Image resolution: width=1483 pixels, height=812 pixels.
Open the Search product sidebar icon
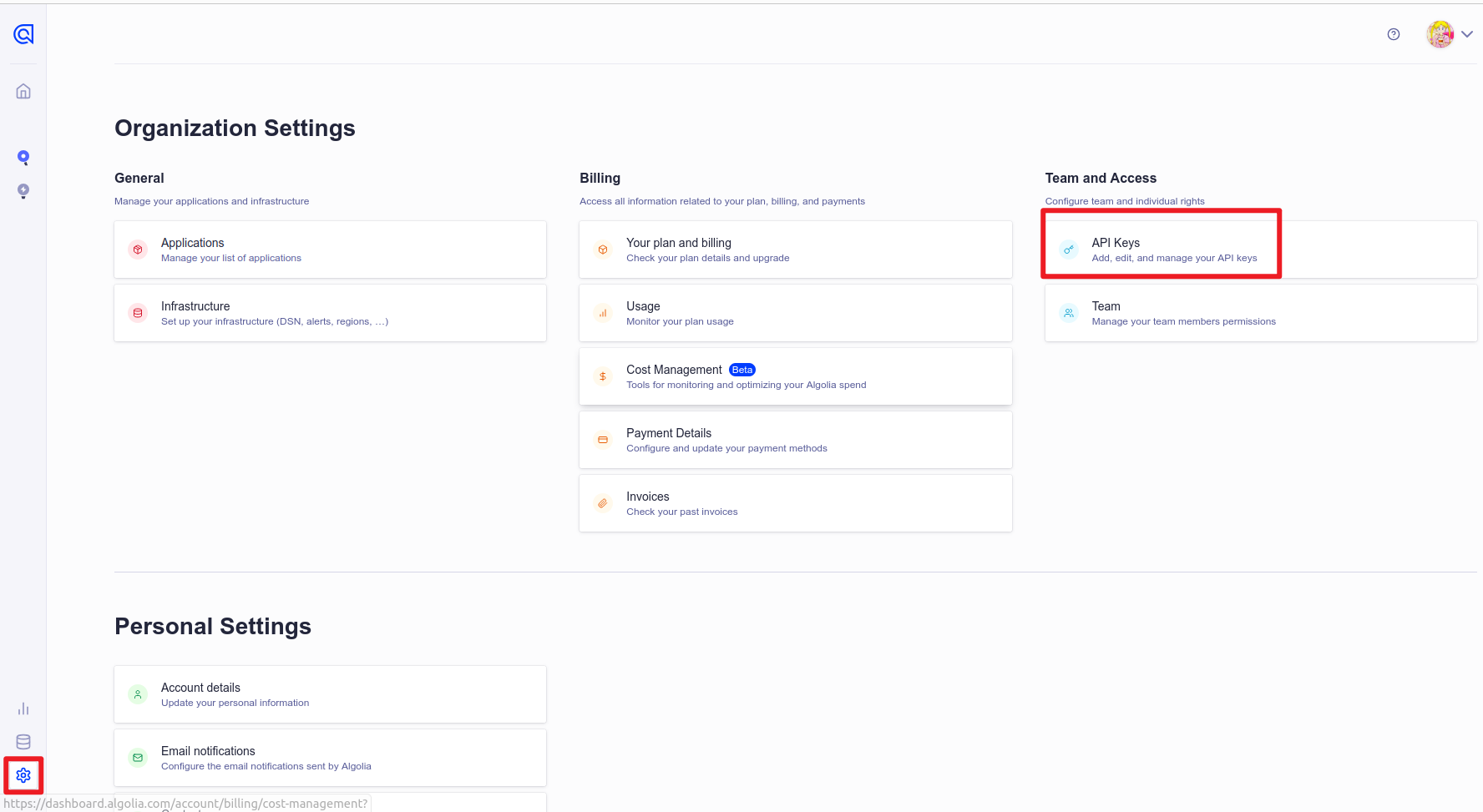tap(23, 158)
